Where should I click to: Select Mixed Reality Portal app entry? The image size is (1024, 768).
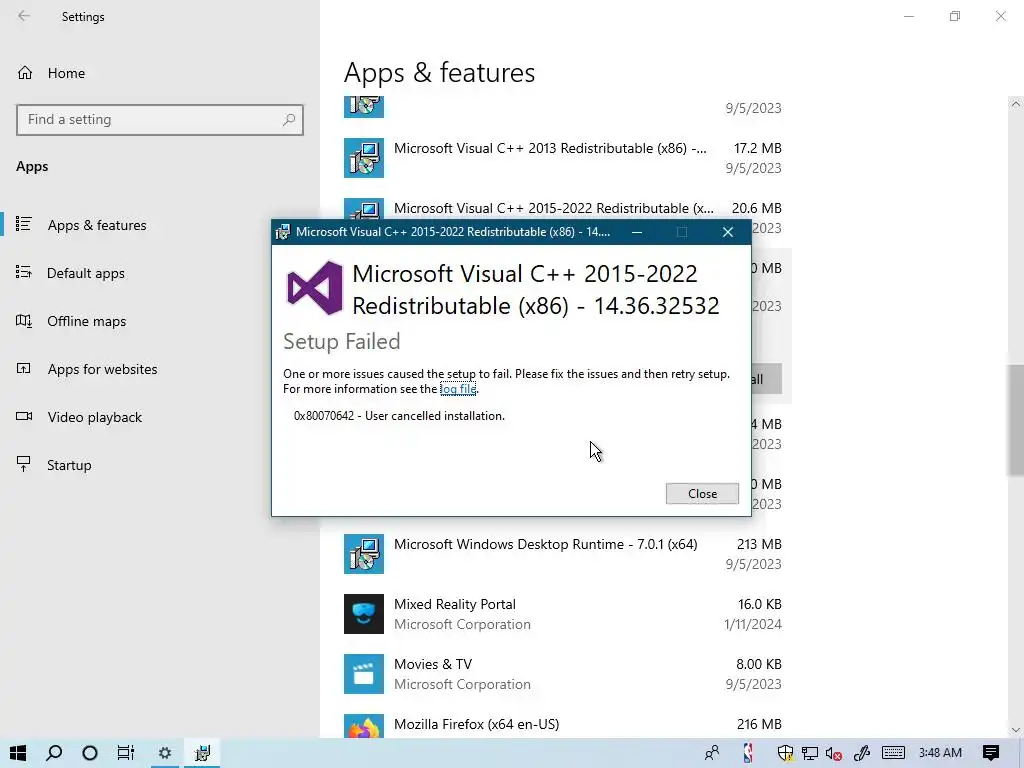tap(563, 614)
